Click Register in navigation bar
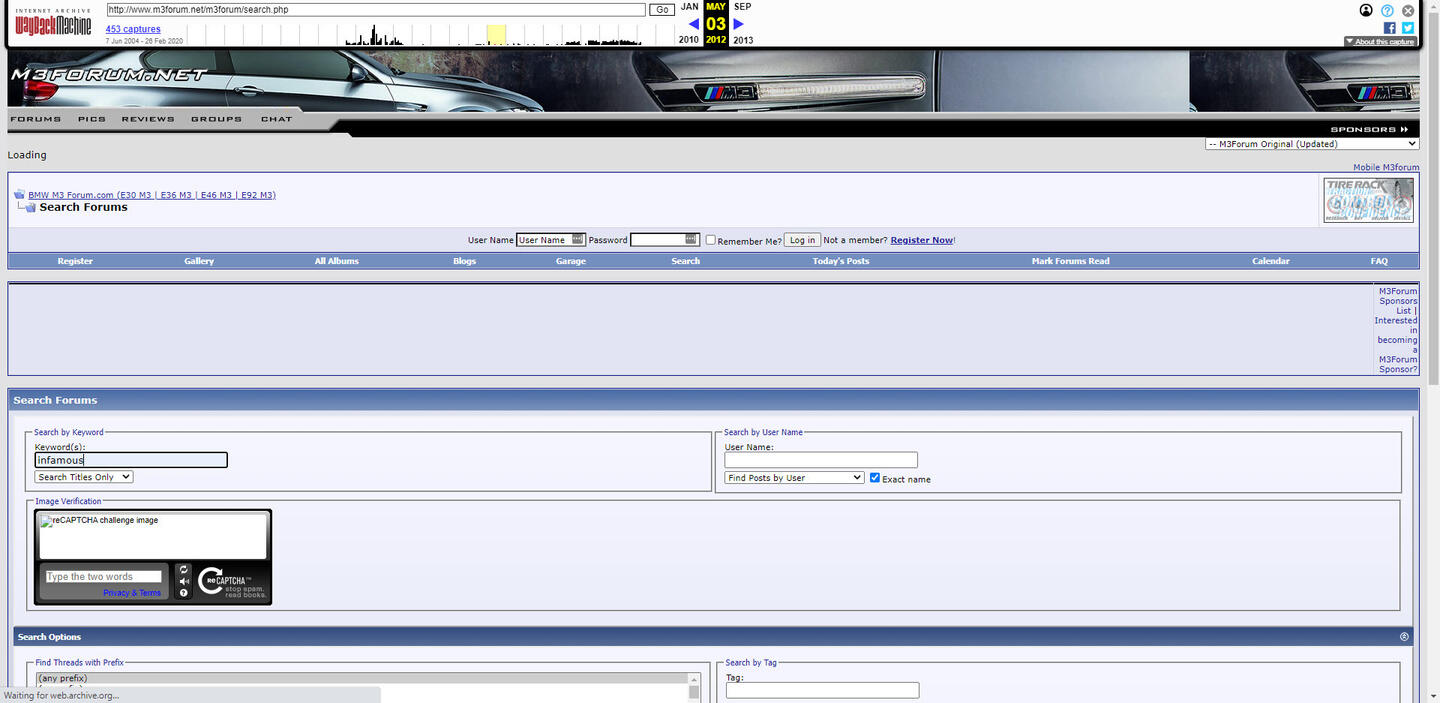Image resolution: width=1440 pixels, height=703 pixels. [75, 261]
